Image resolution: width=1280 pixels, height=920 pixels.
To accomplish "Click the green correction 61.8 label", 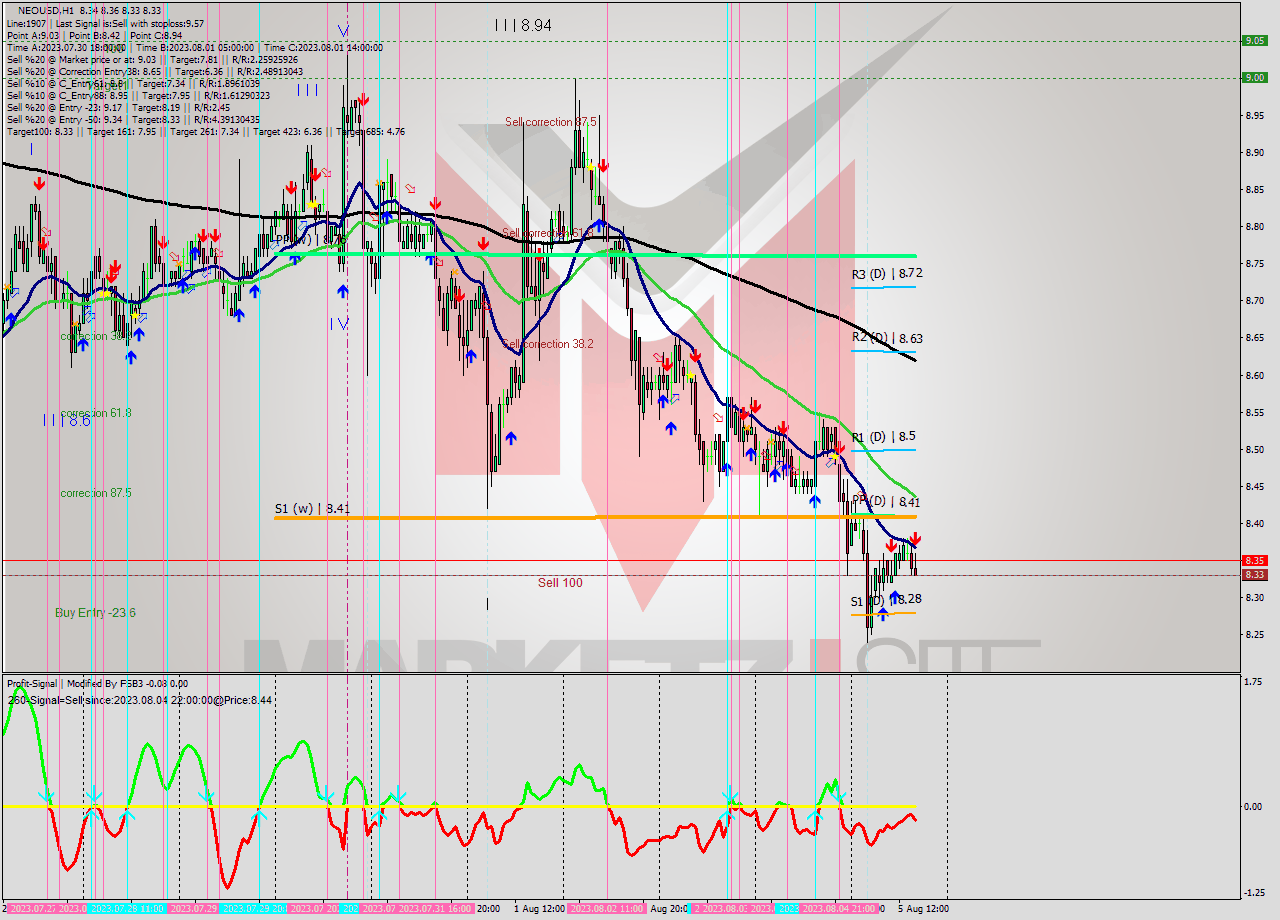I will [96, 412].
